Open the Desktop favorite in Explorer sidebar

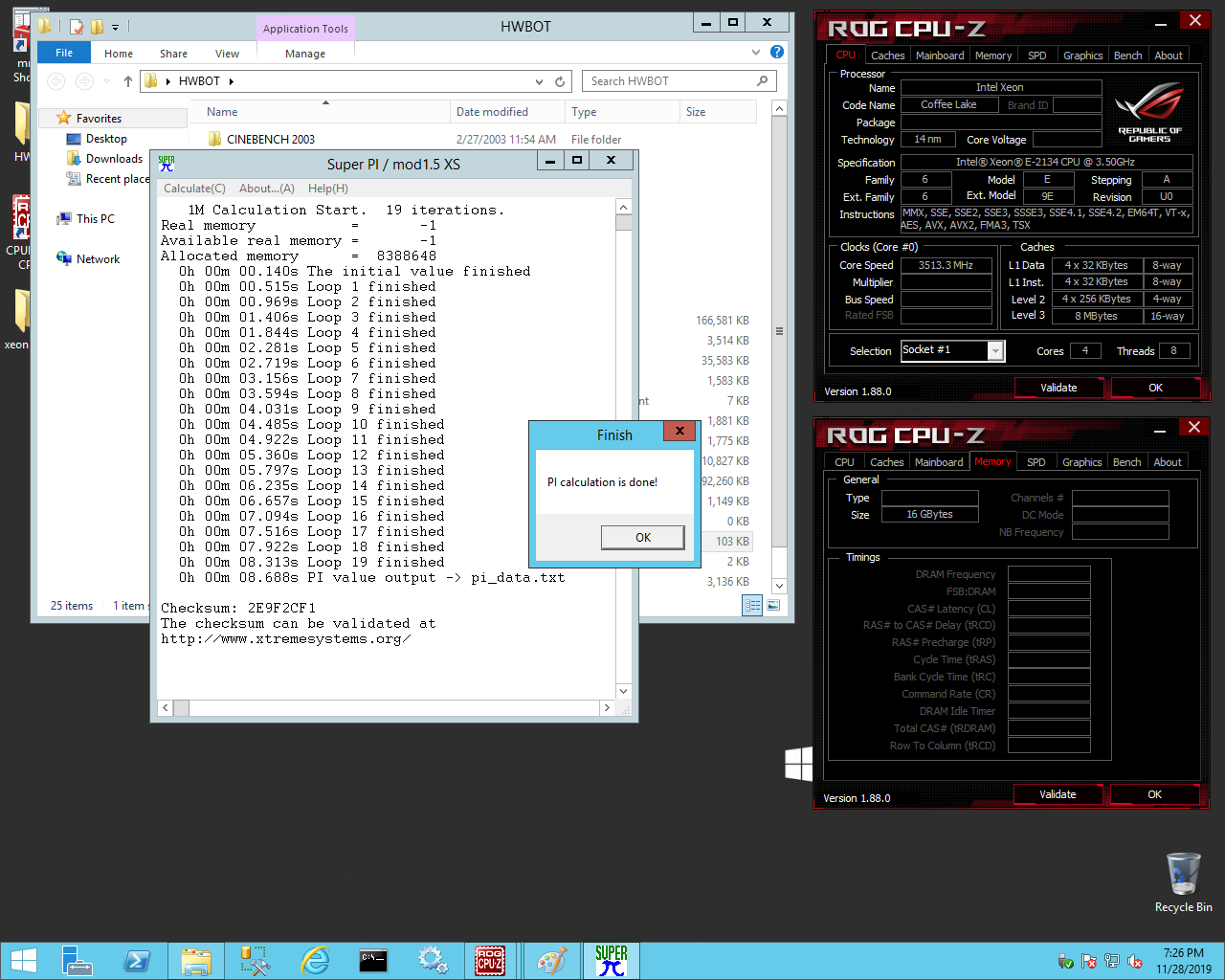point(106,139)
